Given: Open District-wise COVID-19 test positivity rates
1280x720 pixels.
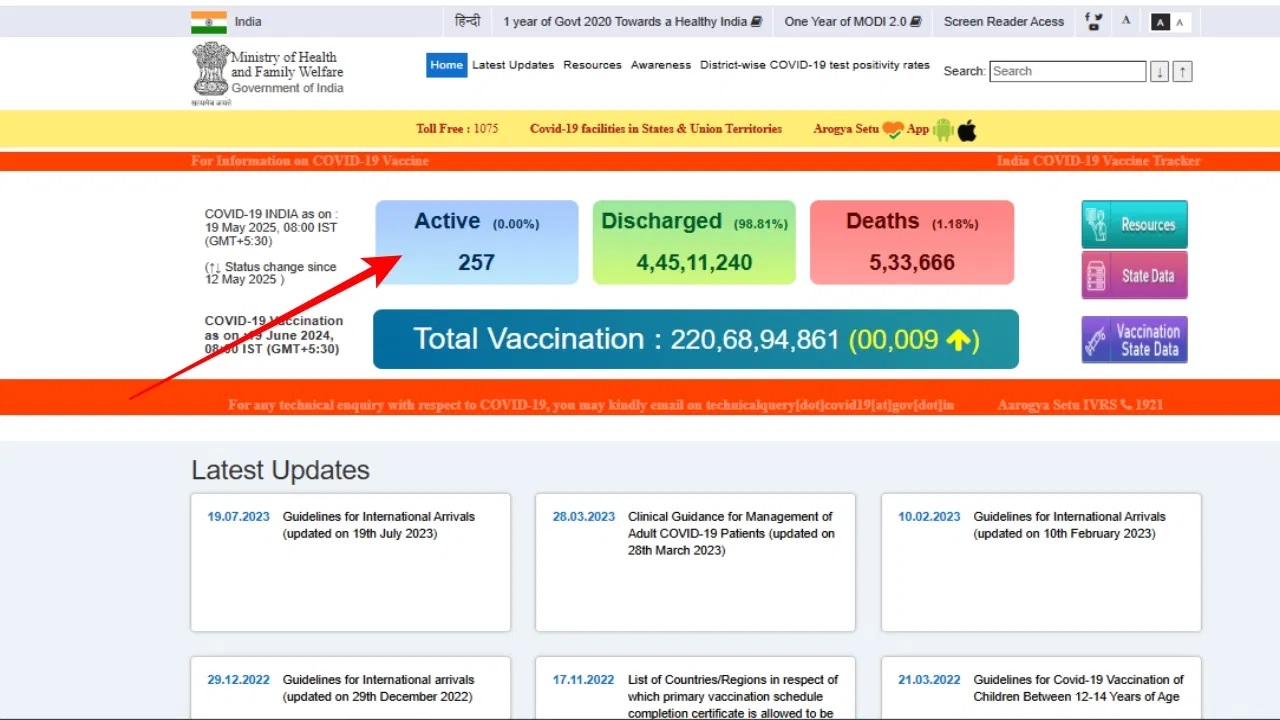Looking at the screenshot, I should point(815,65).
